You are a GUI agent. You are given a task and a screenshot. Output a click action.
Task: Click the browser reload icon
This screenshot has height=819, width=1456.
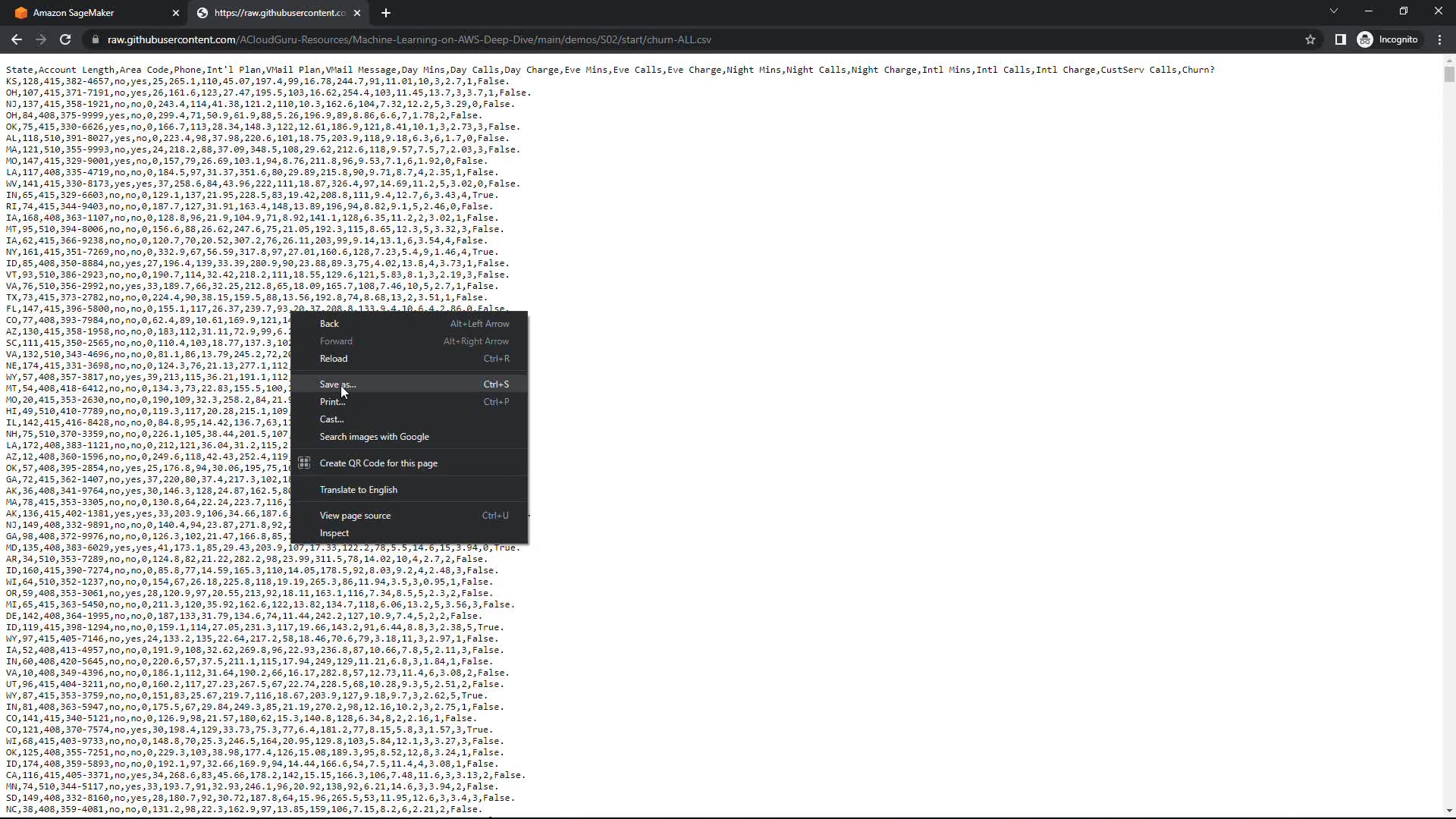65,39
